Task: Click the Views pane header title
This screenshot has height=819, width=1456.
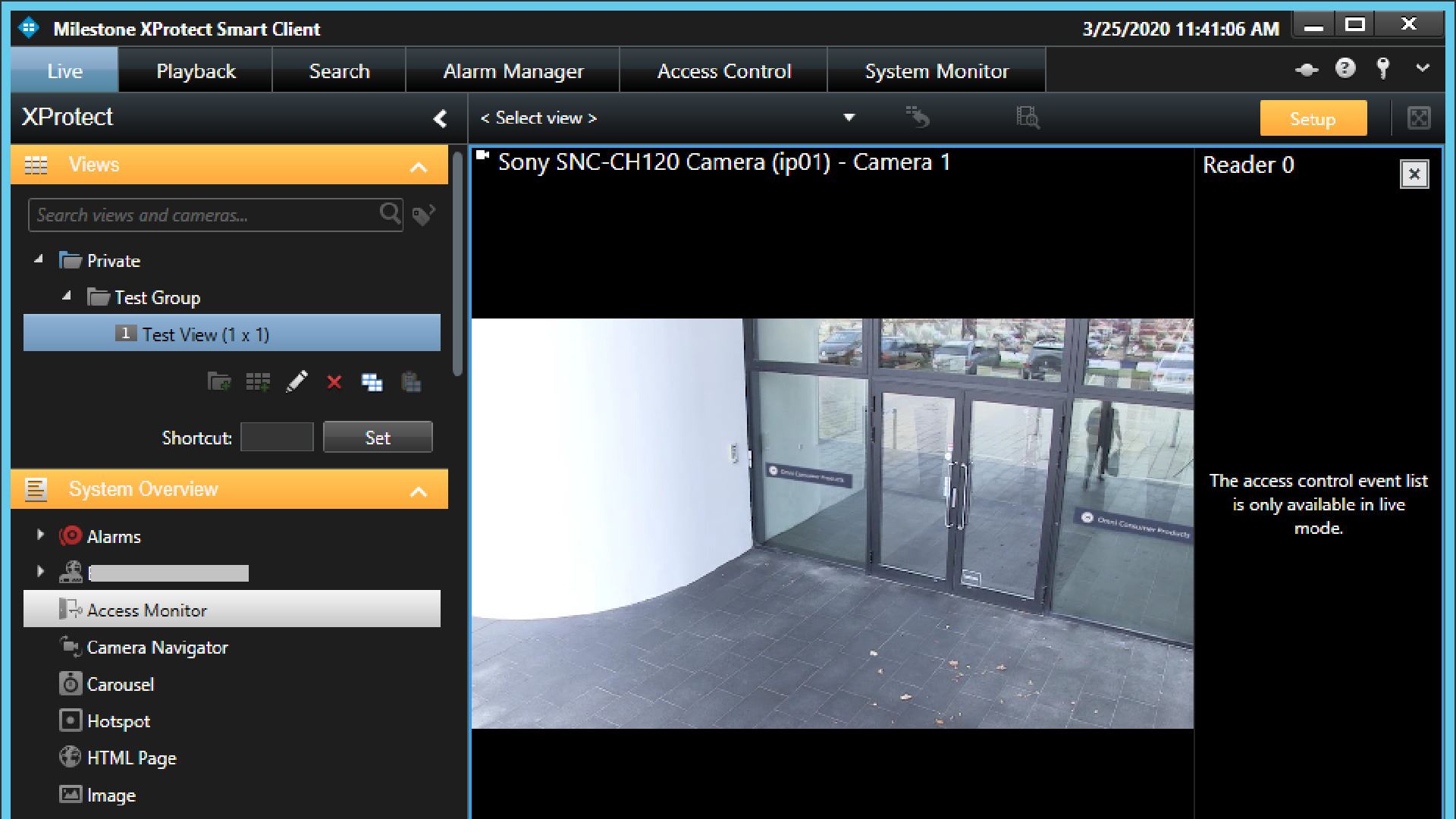Action: [x=94, y=165]
